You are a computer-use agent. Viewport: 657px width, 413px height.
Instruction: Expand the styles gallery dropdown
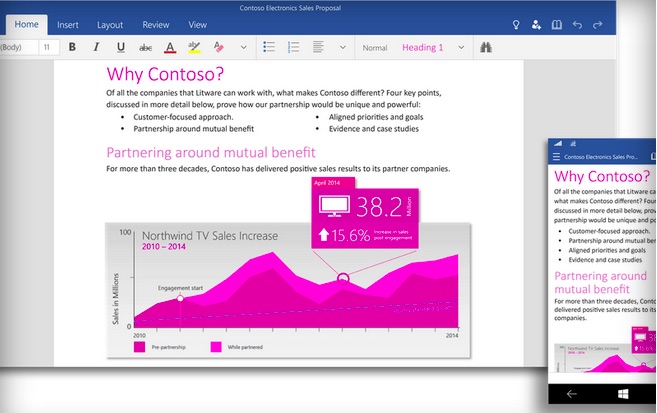[462, 47]
